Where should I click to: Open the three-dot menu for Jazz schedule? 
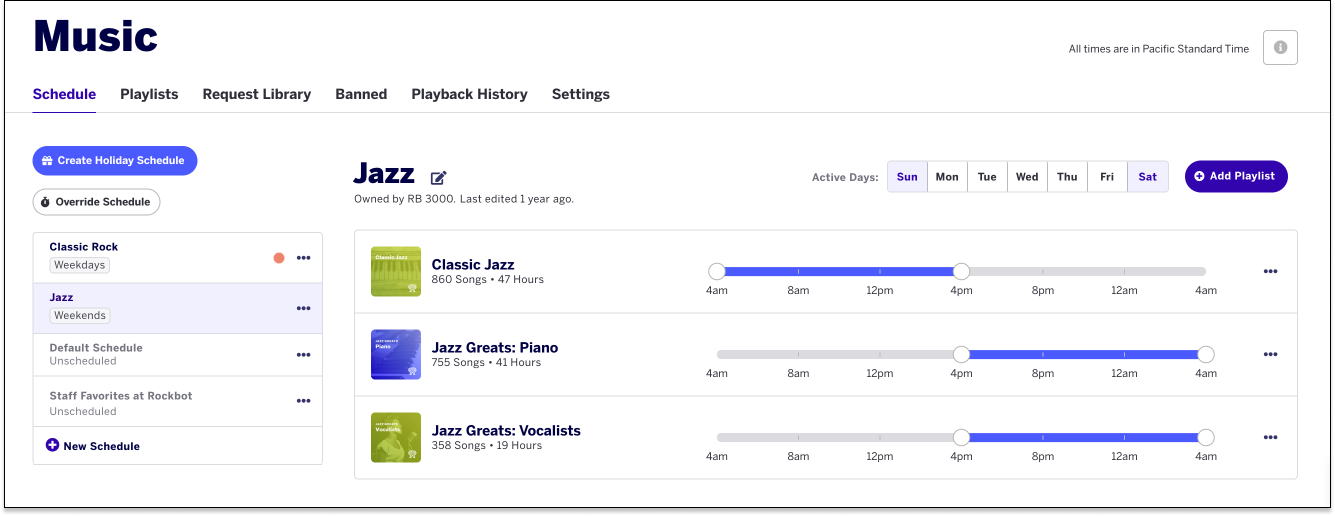pos(303,308)
